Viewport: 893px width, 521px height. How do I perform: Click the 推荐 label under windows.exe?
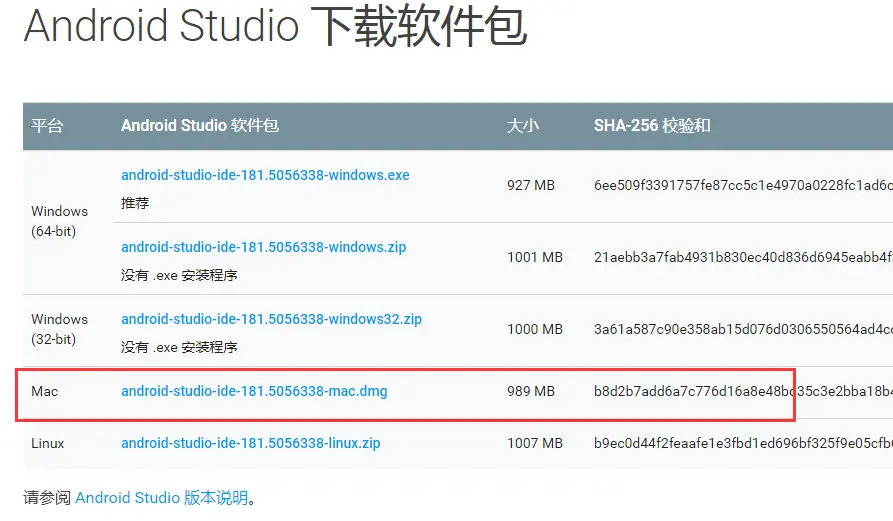135,203
